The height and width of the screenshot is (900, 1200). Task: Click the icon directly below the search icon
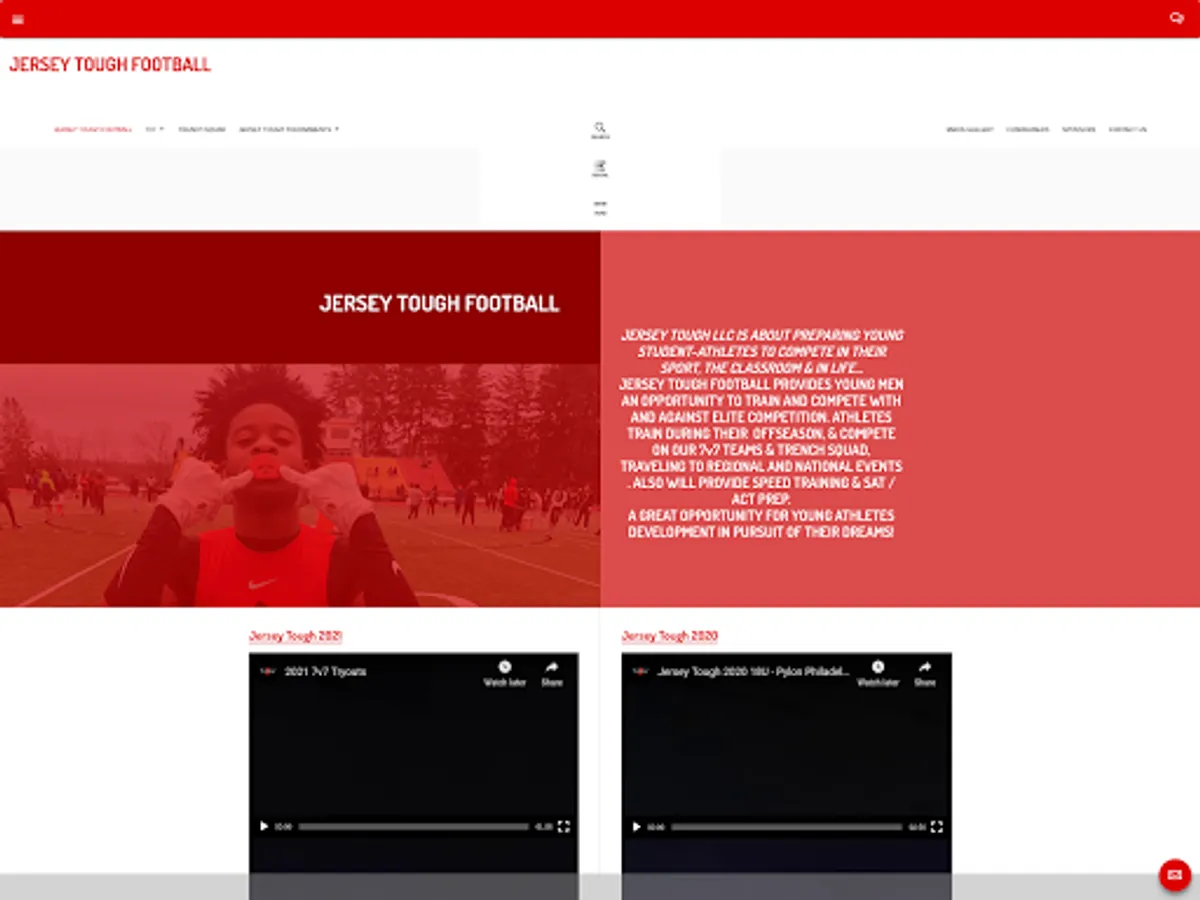click(x=600, y=167)
